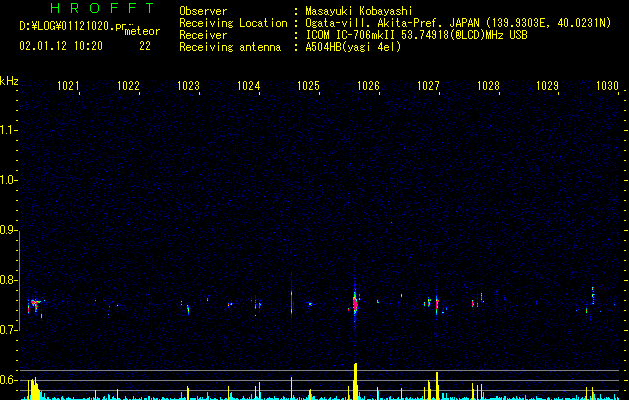Click the Observer field label
Viewport: 629px width, 400px height.
(x=203, y=11)
